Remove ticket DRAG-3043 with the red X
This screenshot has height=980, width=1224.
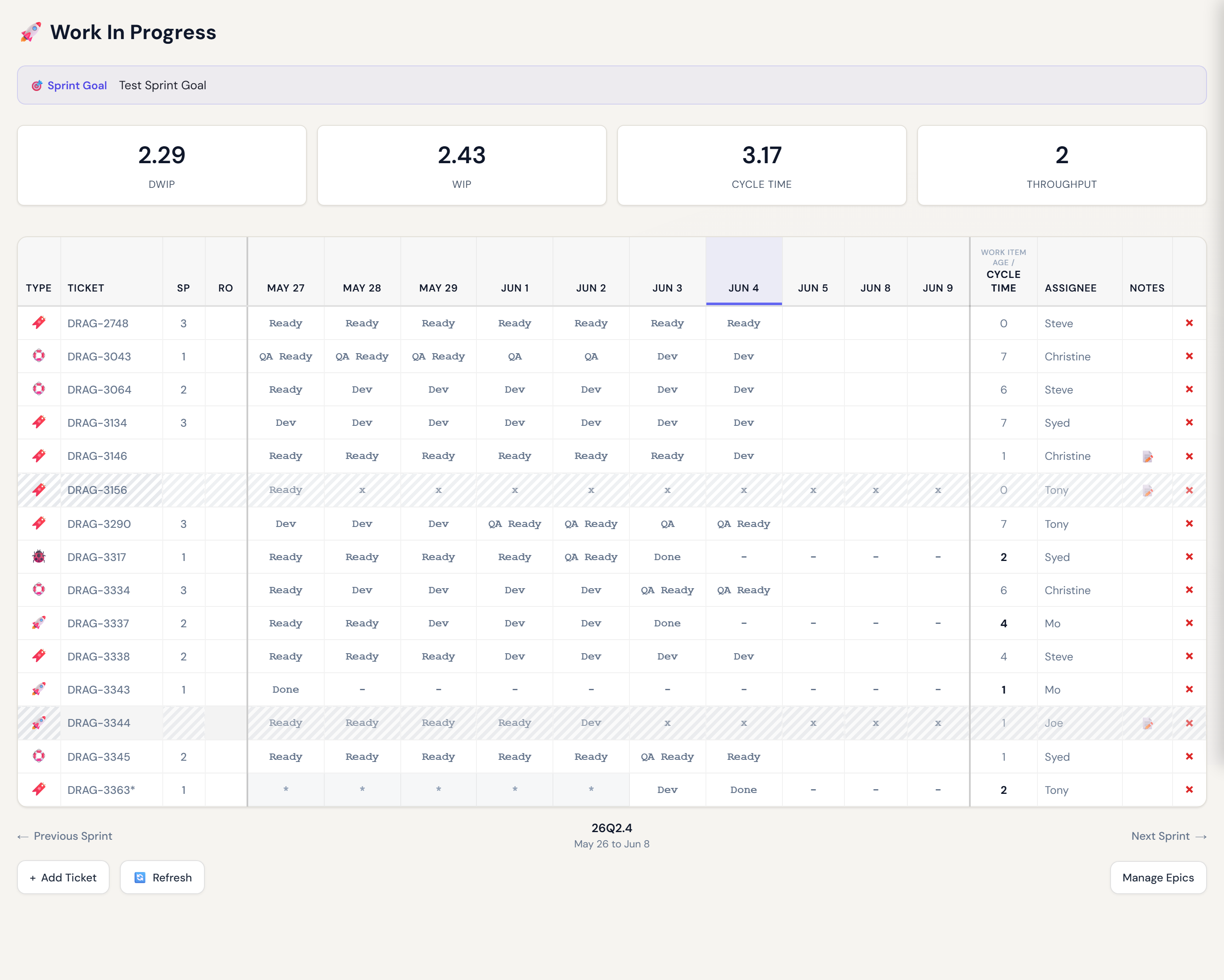tap(1189, 356)
